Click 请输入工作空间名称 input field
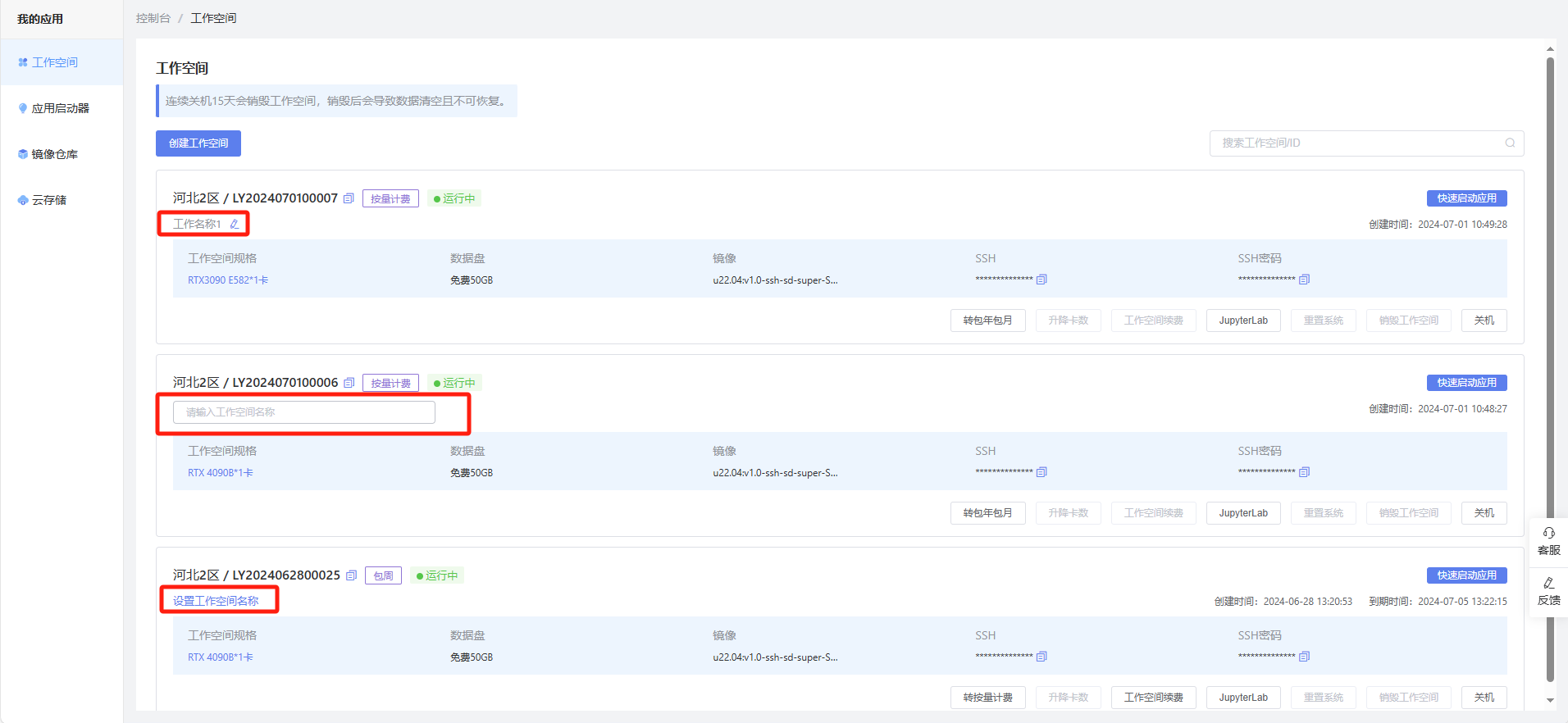 point(304,412)
